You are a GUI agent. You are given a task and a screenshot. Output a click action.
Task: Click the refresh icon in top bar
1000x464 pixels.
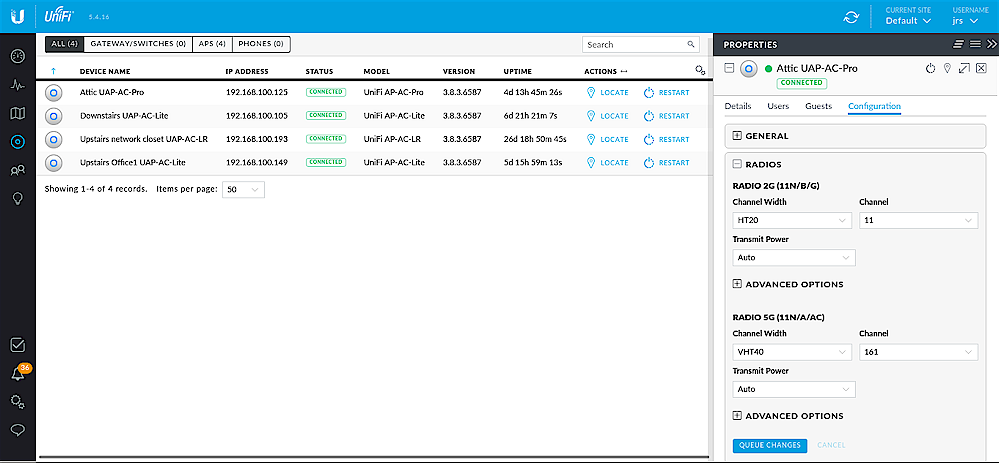coord(851,17)
